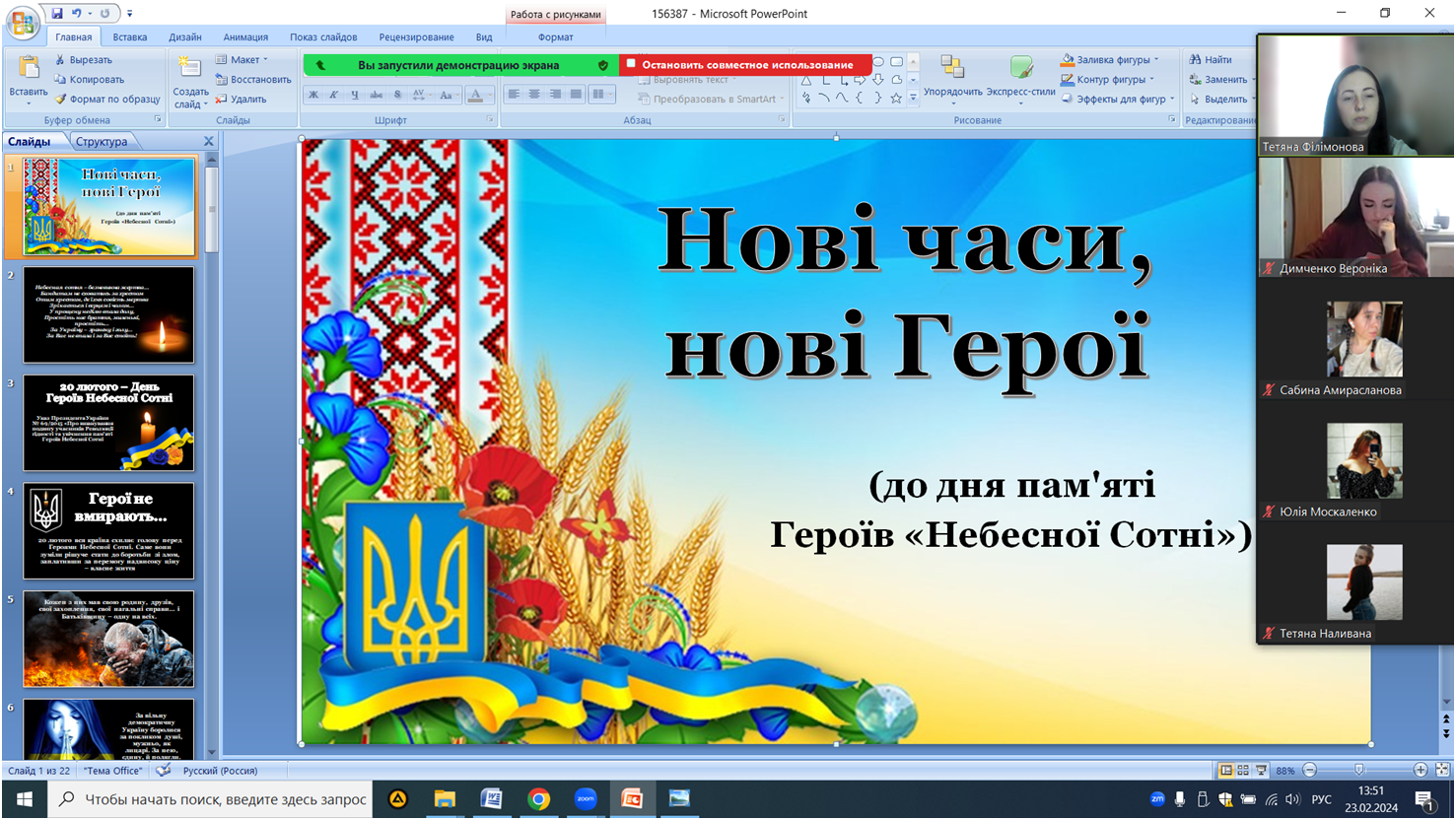Click the Office button logo

22,22
